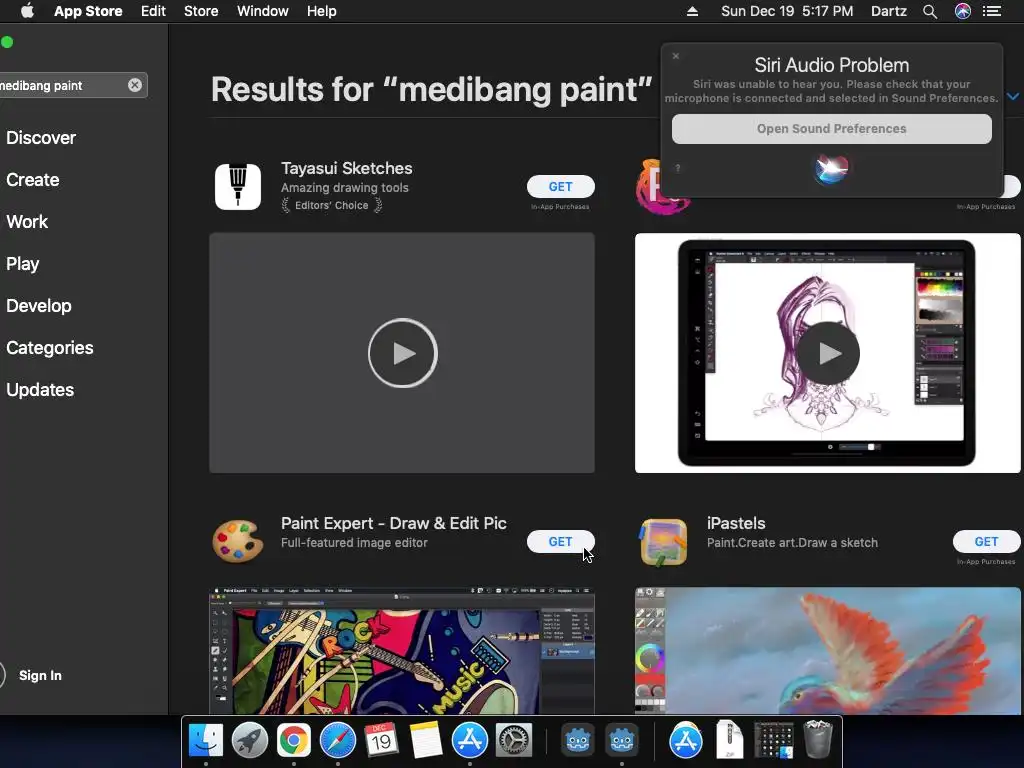Open the Apple menu
This screenshot has height=768, width=1024.
point(27,11)
